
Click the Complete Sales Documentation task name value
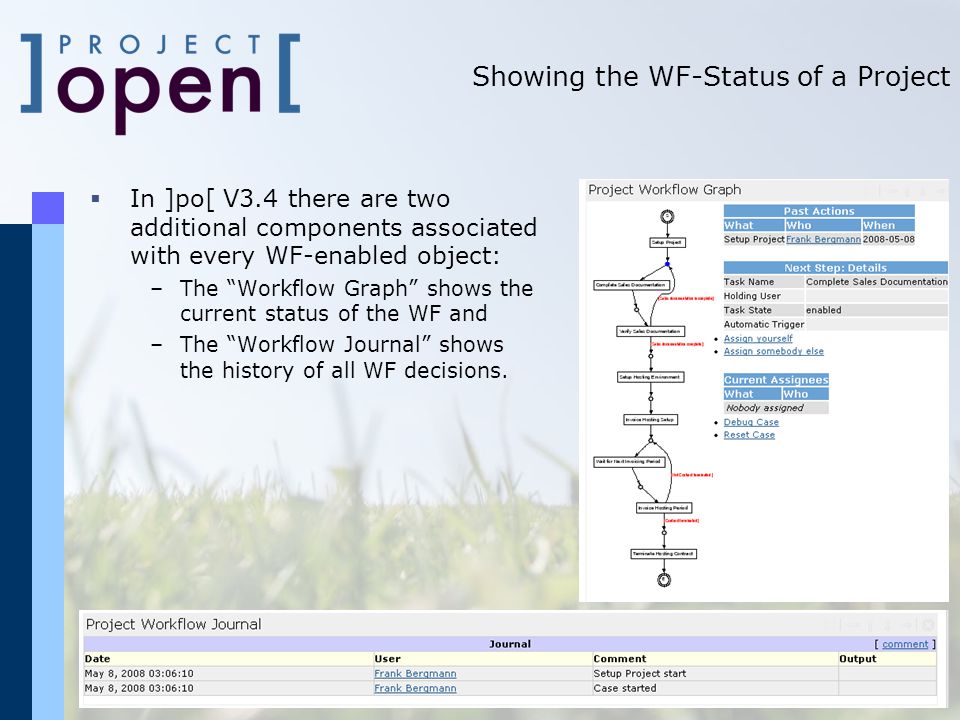tap(876, 282)
